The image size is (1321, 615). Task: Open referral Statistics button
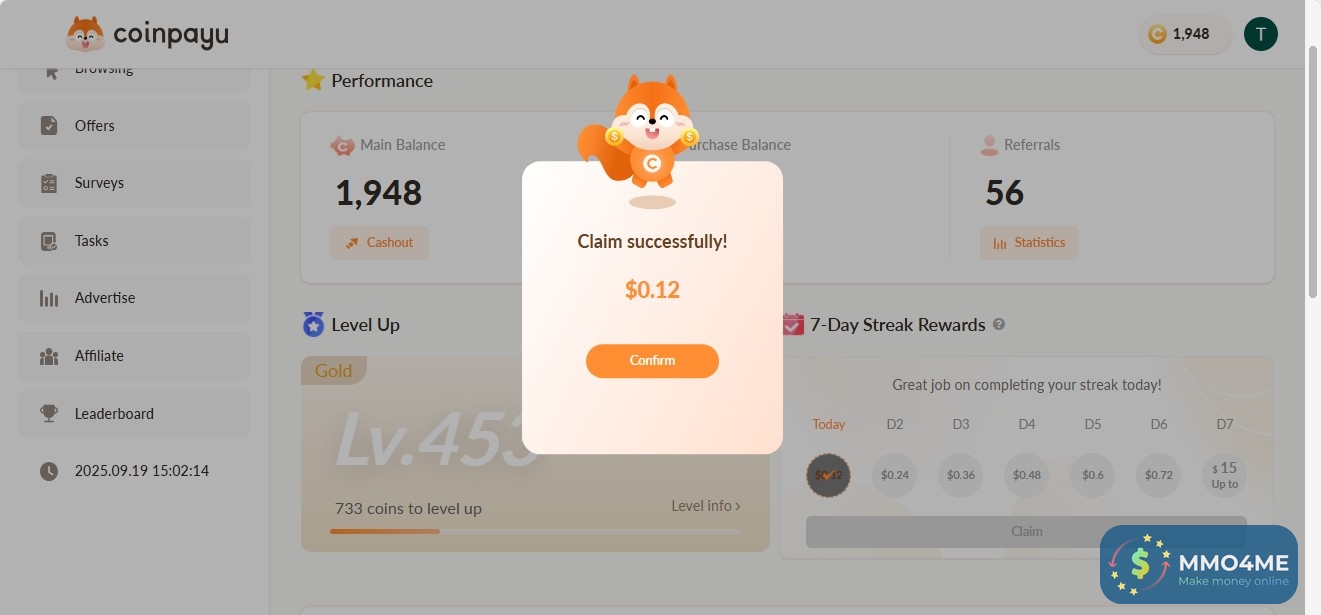point(1029,242)
